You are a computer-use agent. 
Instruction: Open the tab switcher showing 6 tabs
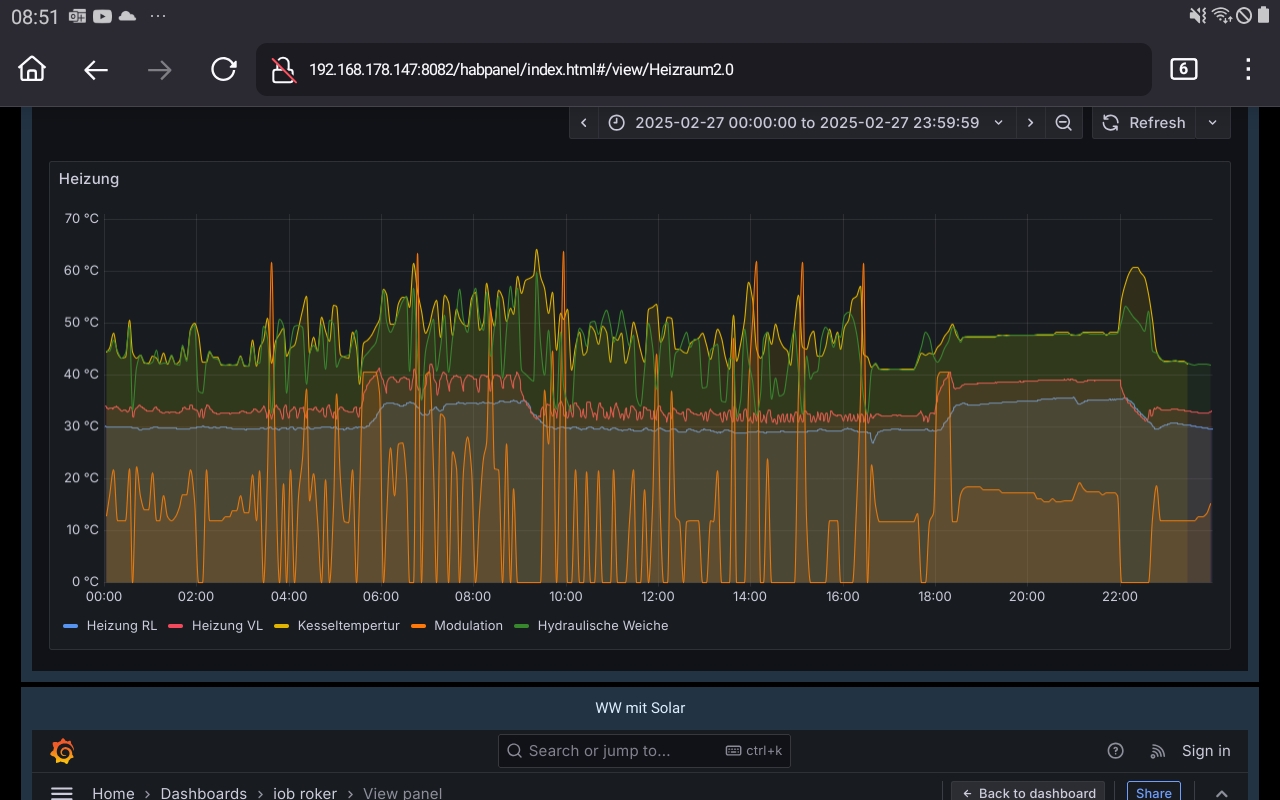pos(1183,69)
